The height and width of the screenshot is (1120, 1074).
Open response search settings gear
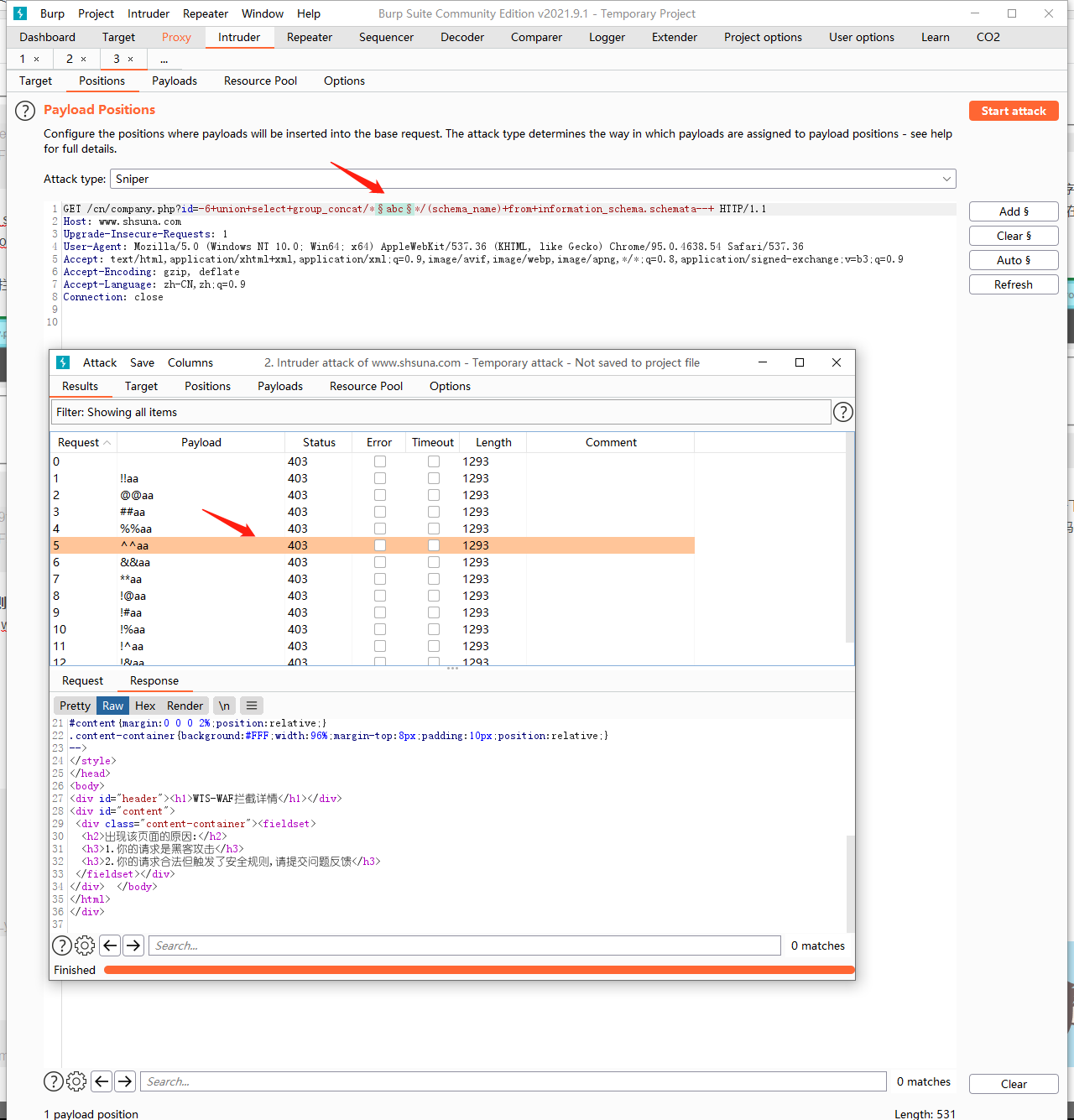coord(85,945)
